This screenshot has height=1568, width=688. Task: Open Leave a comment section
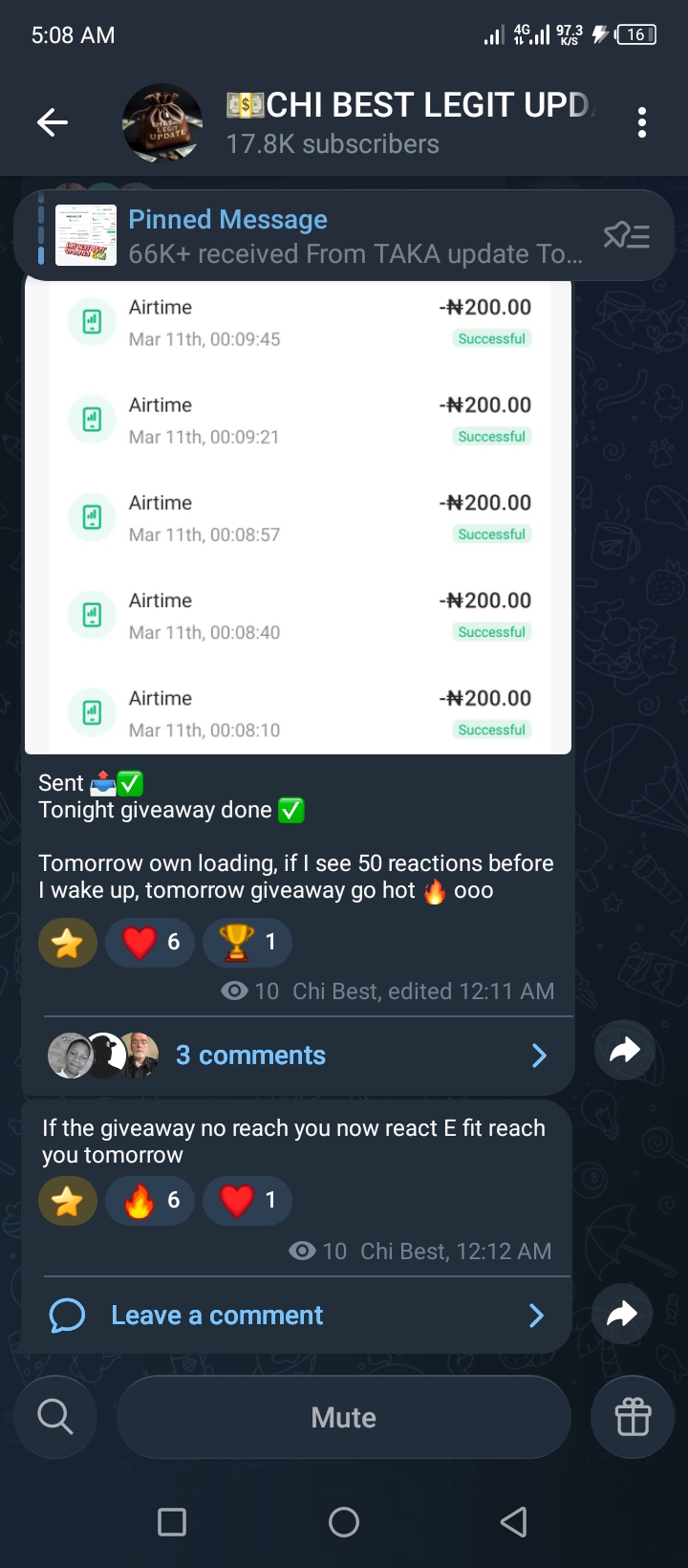[217, 1316]
